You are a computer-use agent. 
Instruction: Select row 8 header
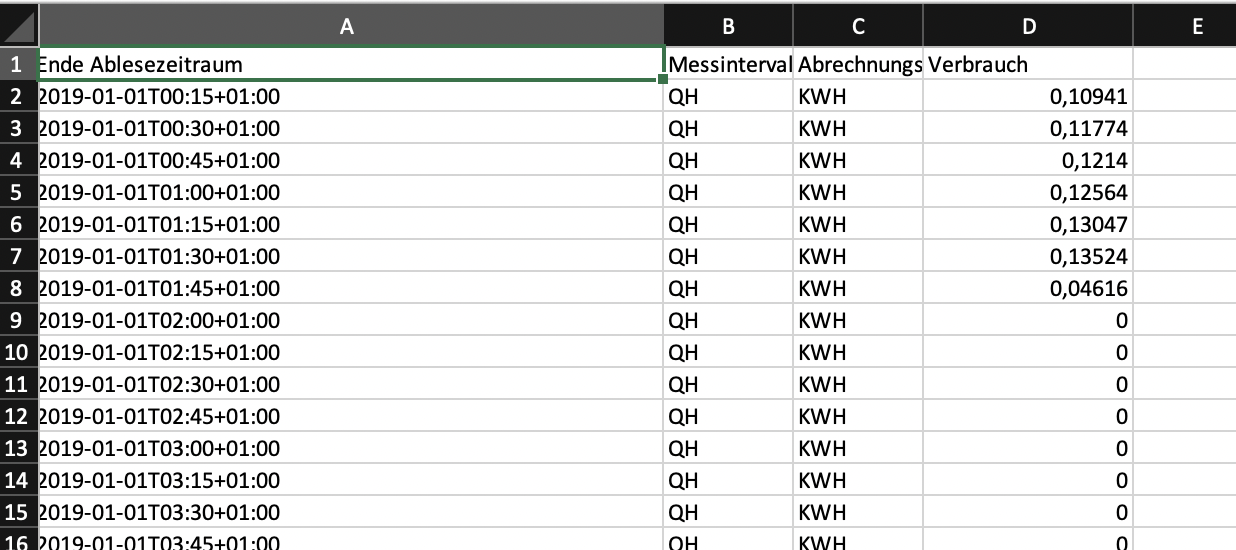(18, 288)
